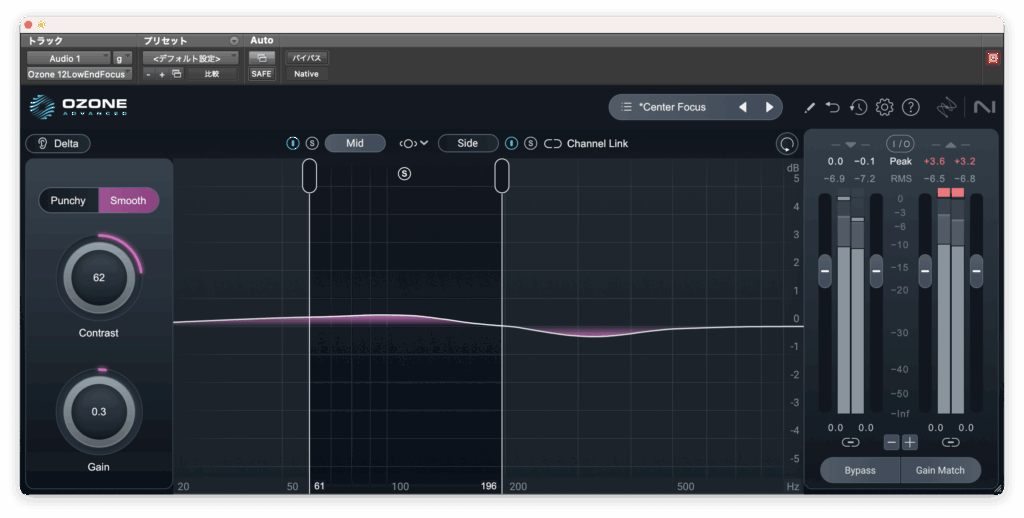Click the pencil edit preset icon
This screenshot has height=518, width=1024.
click(x=809, y=107)
